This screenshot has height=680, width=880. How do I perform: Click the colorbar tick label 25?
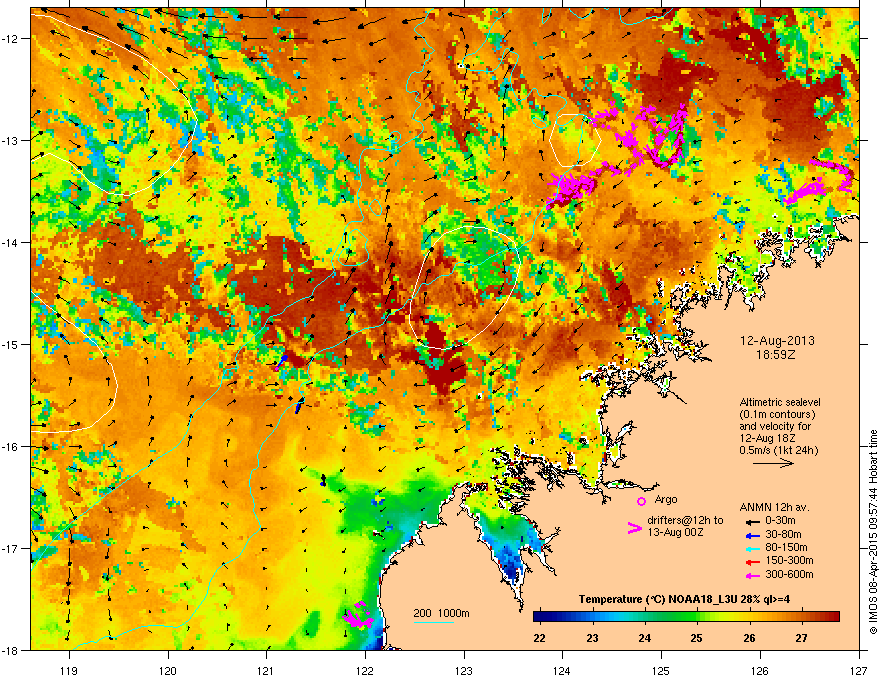[696, 637]
